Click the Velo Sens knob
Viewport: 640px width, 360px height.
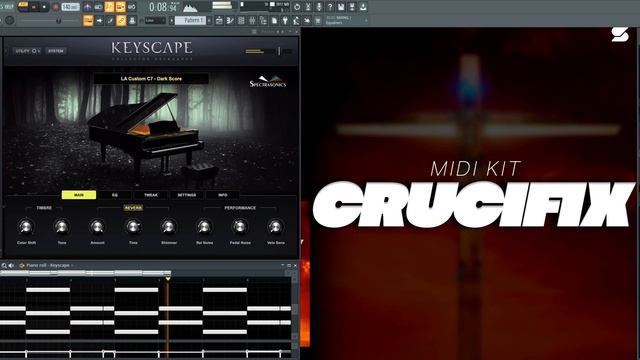click(276, 227)
